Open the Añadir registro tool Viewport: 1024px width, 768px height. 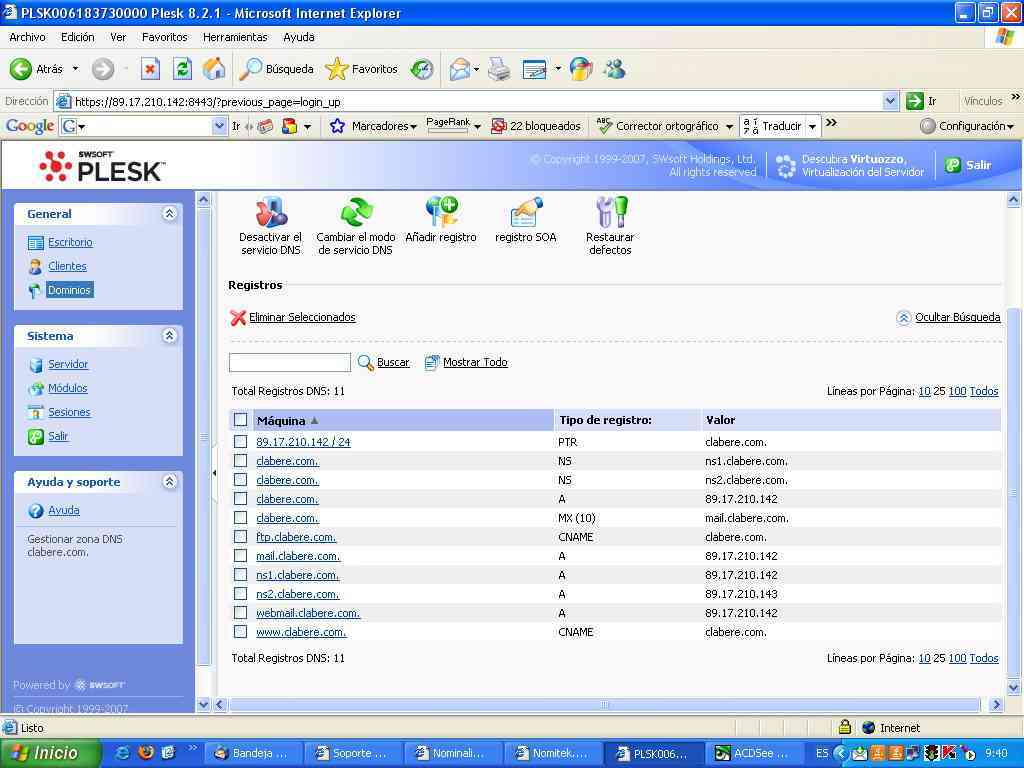coord(441,211)
